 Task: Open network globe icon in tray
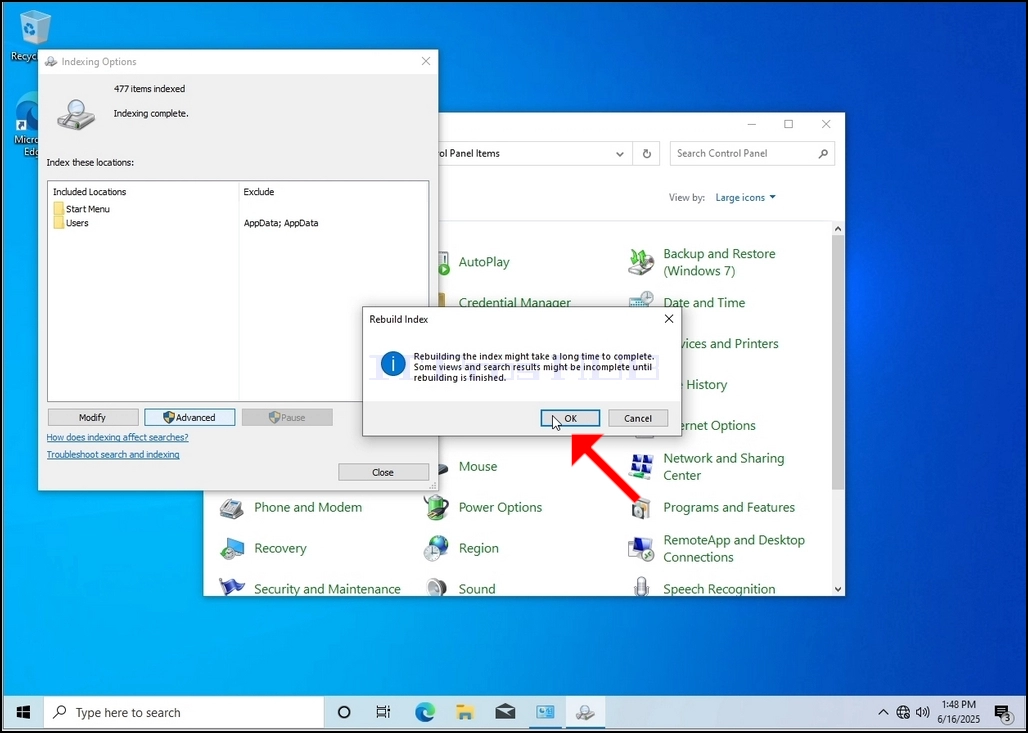pyautogui.click(x=903, y=712)
